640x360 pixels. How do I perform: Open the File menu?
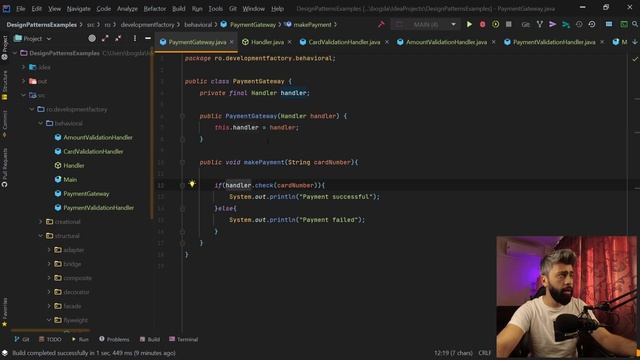(x=20, y=9)
